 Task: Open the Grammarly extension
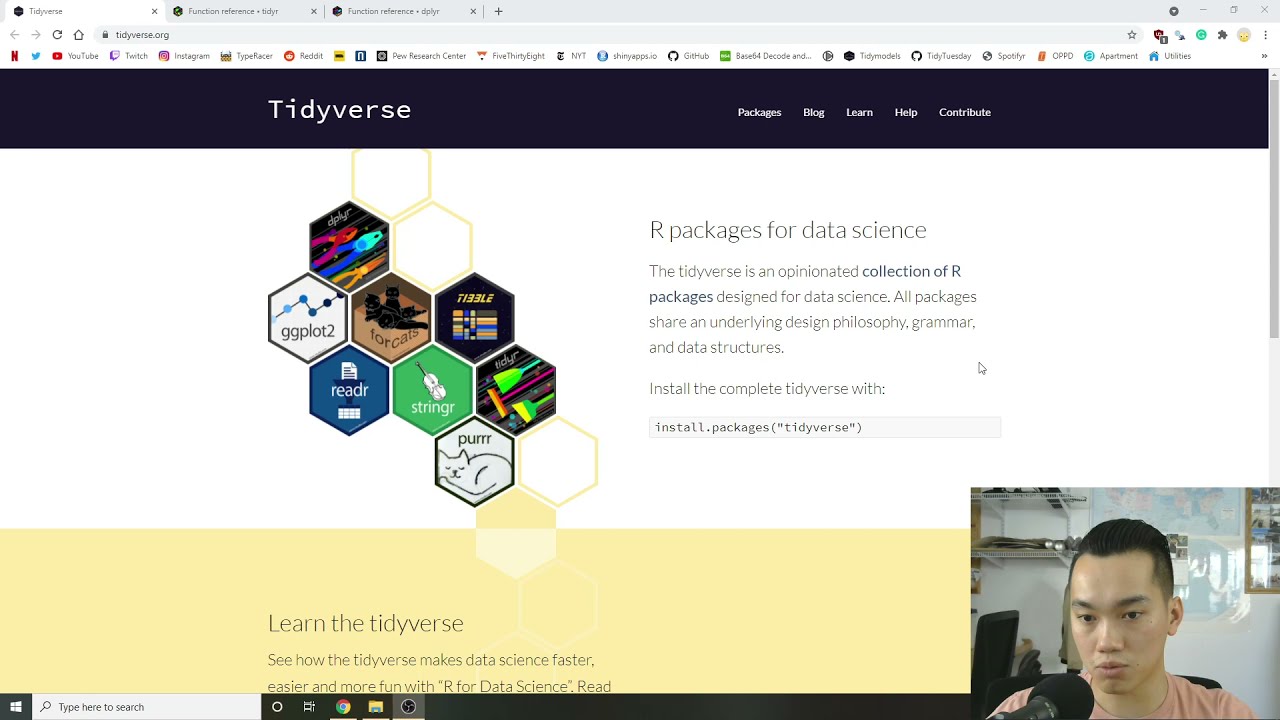(x=1201, y=35)
